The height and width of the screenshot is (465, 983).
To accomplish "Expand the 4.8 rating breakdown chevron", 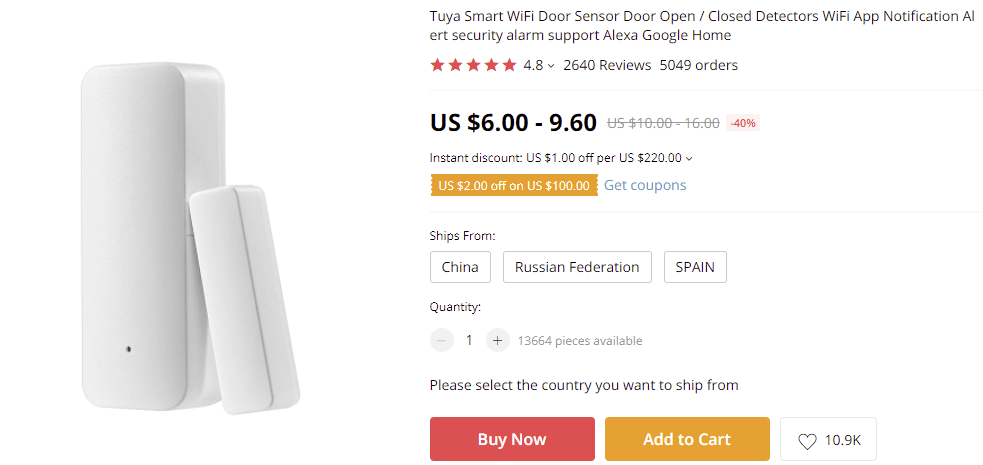I will tap(551, 66).
